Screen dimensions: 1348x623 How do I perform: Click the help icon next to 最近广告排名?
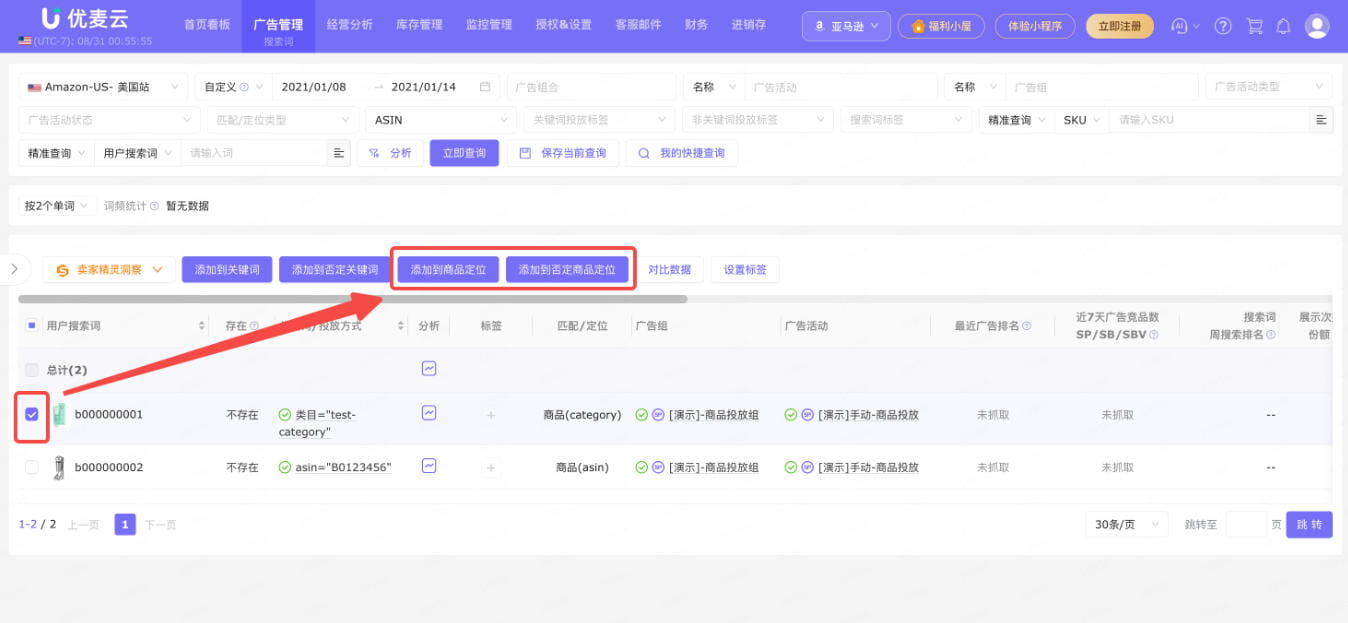point(1026,326)
